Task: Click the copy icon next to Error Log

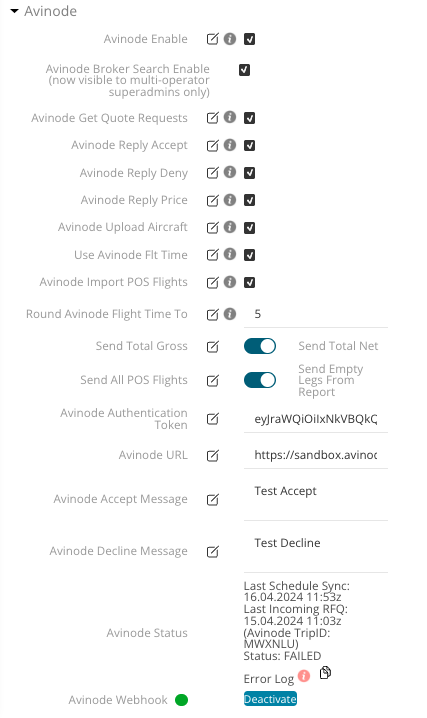Action: (325, 672)
